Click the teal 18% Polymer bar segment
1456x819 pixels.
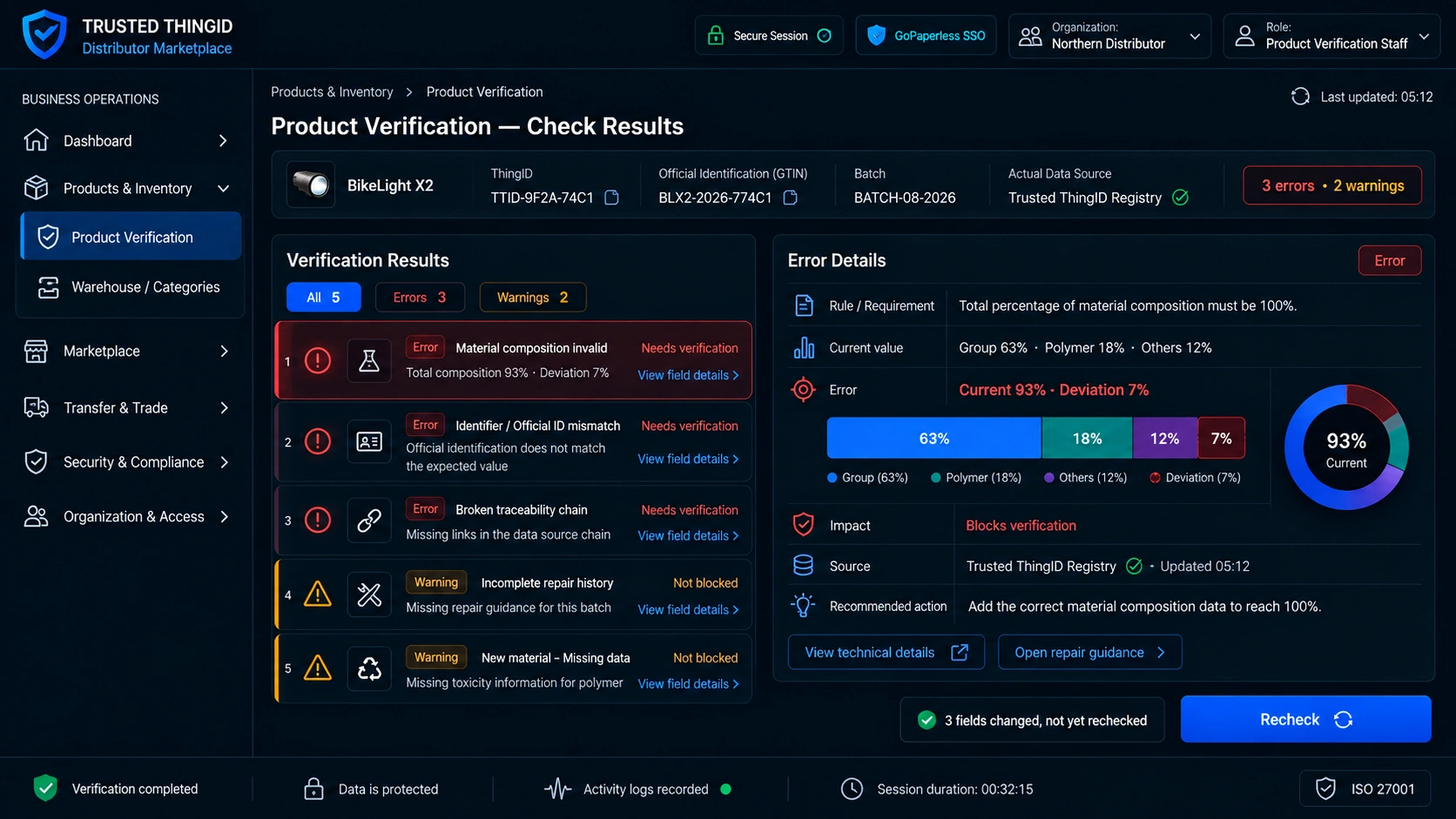tap(1087, 438)
